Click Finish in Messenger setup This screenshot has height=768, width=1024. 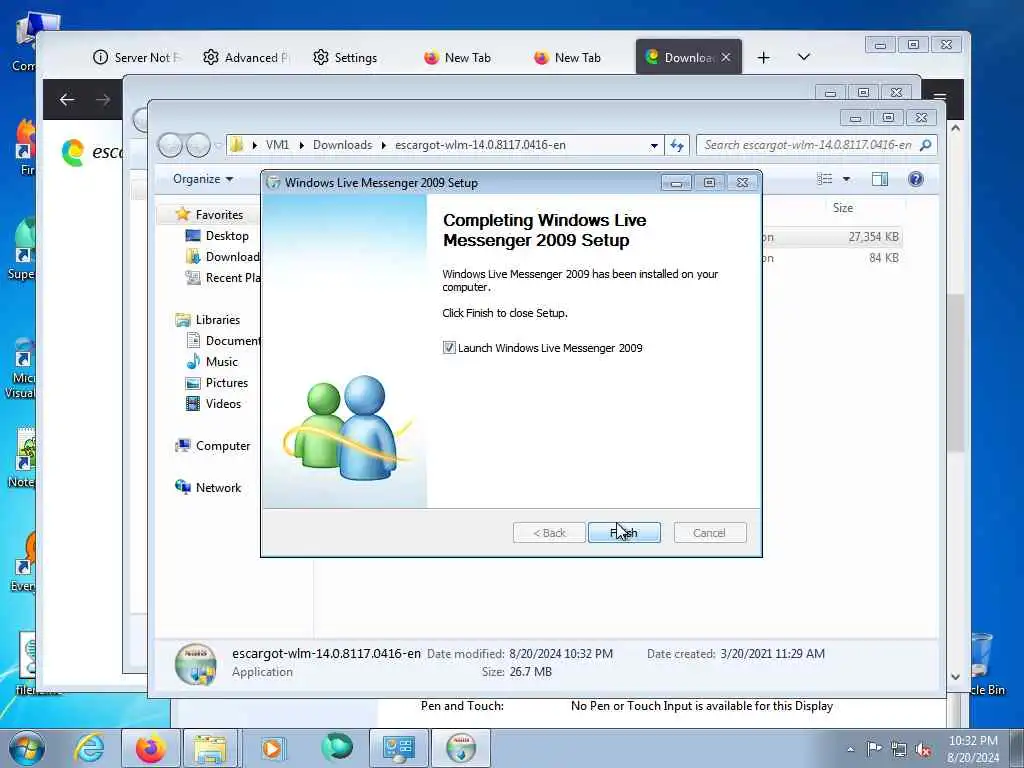pyautogui.click(x=624, y=533)
